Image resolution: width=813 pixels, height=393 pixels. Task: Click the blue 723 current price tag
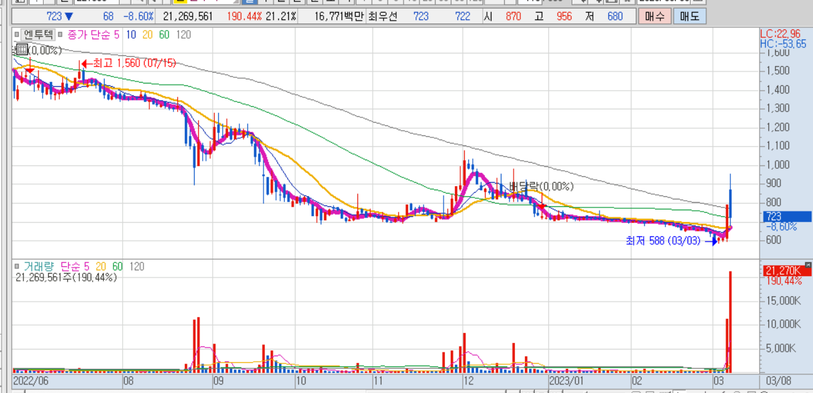coord(787,217)
